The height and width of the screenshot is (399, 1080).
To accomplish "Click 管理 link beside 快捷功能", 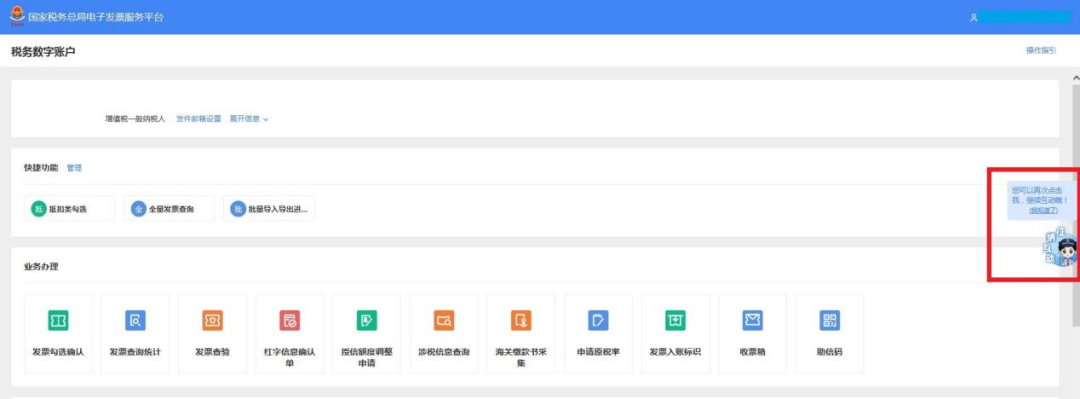I will tap(74, 167).
